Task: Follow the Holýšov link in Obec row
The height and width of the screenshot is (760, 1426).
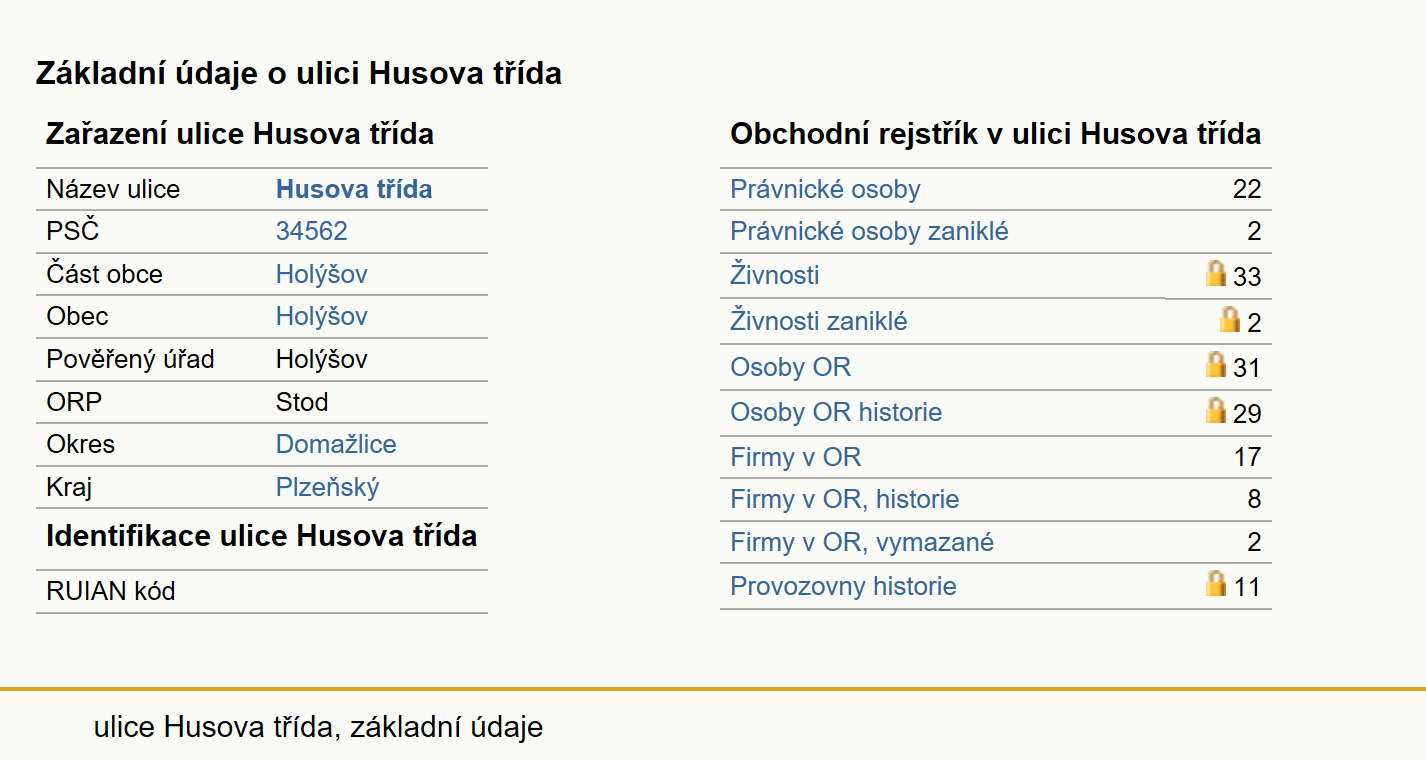Action: coord(322,316)
